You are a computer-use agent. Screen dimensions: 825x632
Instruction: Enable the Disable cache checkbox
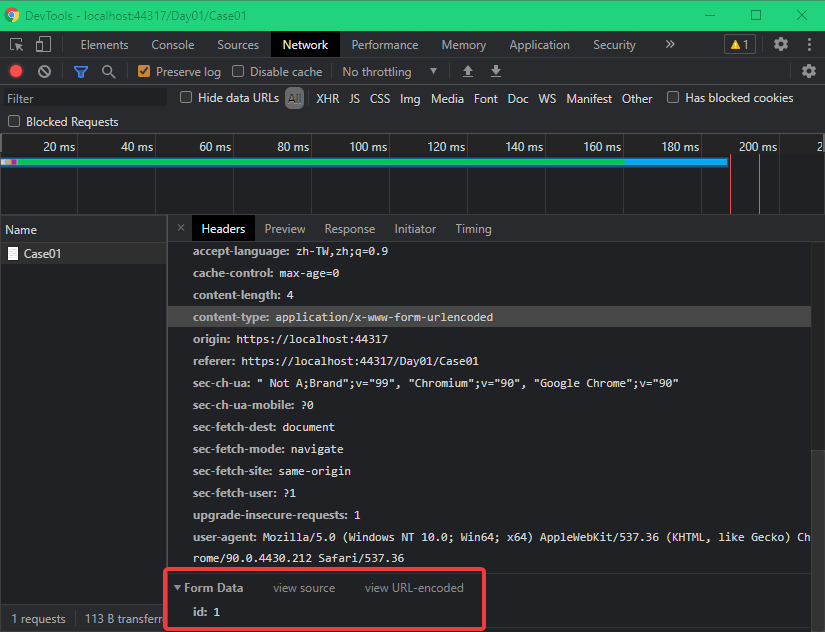[x=238, y=72]
